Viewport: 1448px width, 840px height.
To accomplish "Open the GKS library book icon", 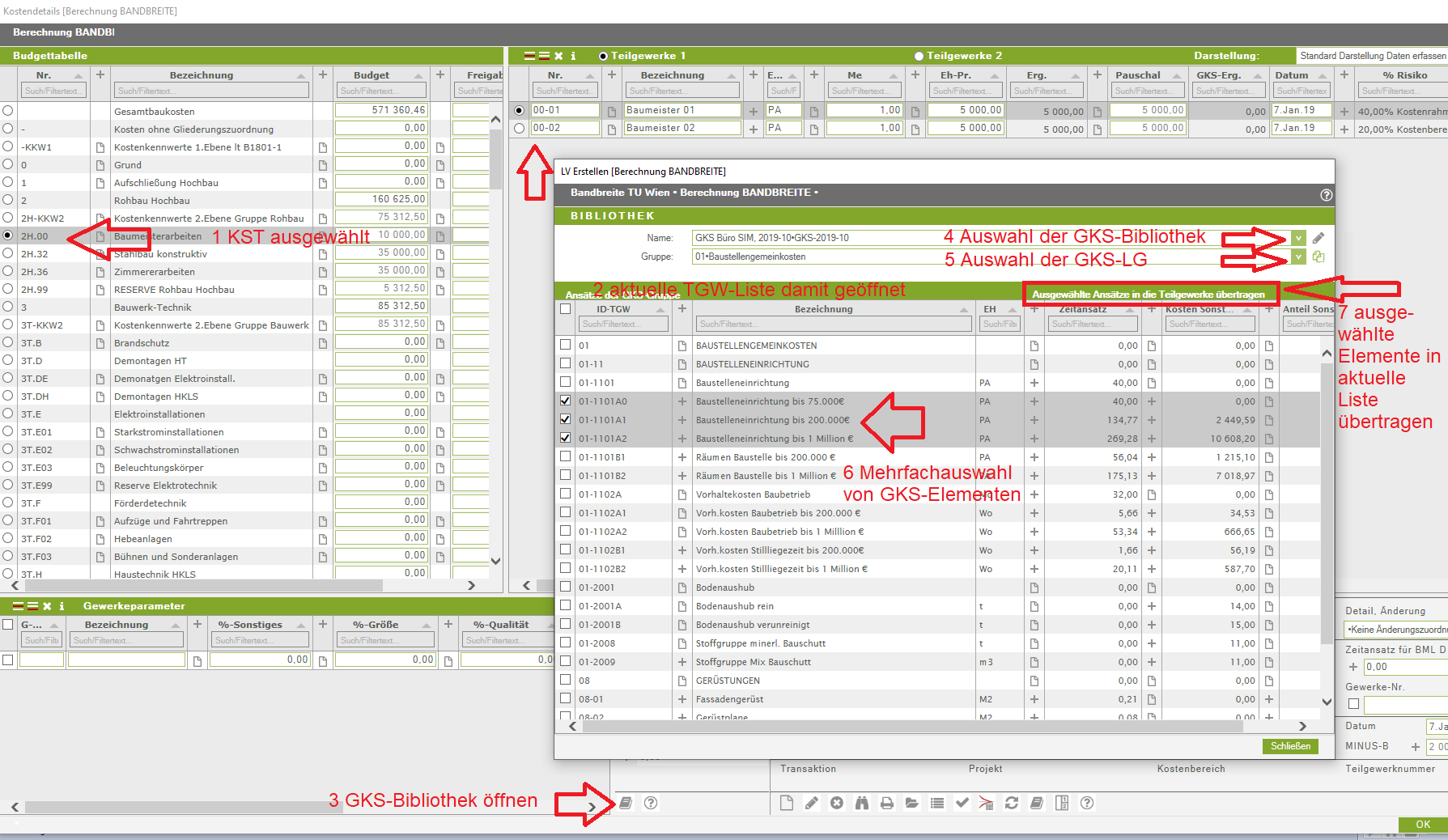I will pos(626,803).
